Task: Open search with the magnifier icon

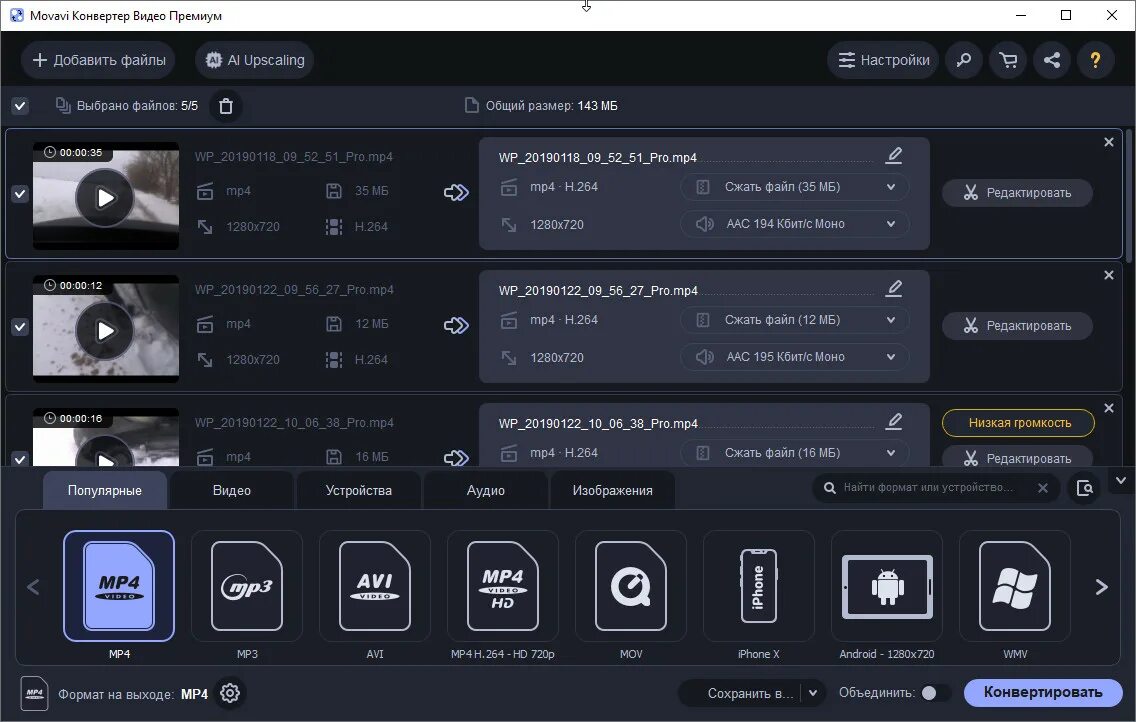Action: point(963,60)
